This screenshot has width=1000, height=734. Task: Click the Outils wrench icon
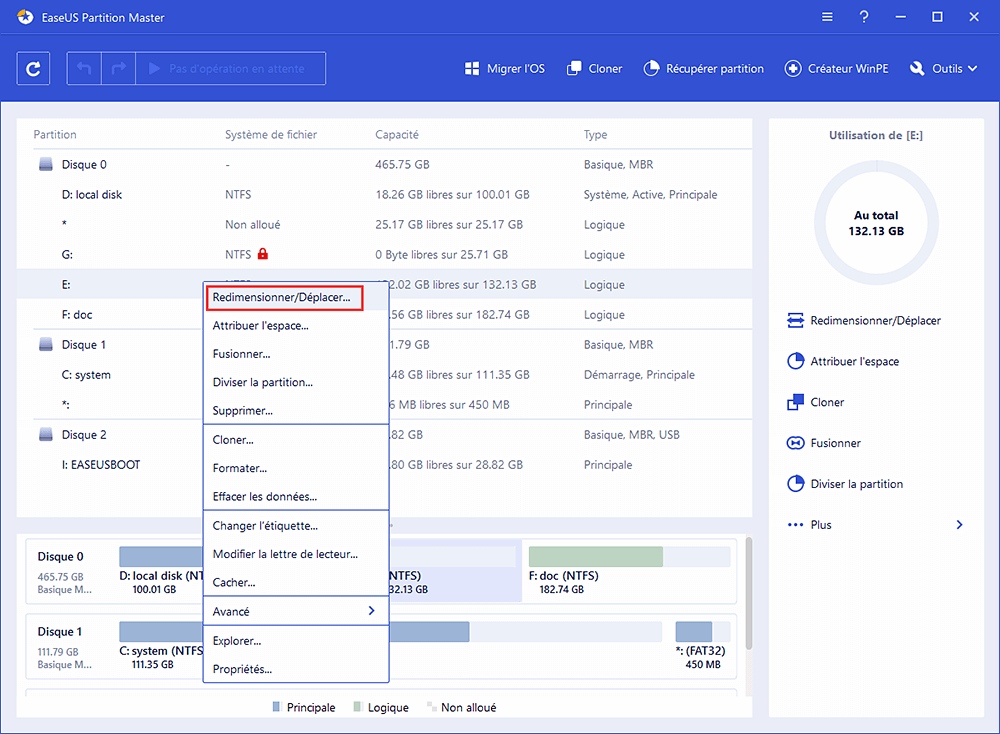(x=917, y=68)
